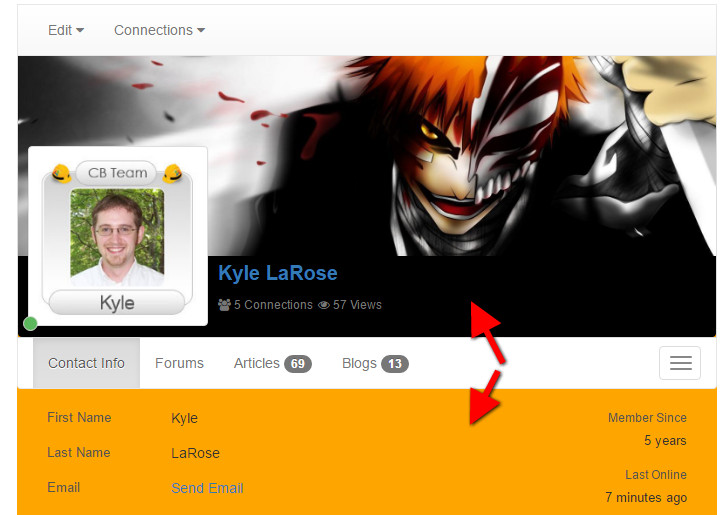Click the First Name value Kyle
727x515 pixels.
[185, 418]
